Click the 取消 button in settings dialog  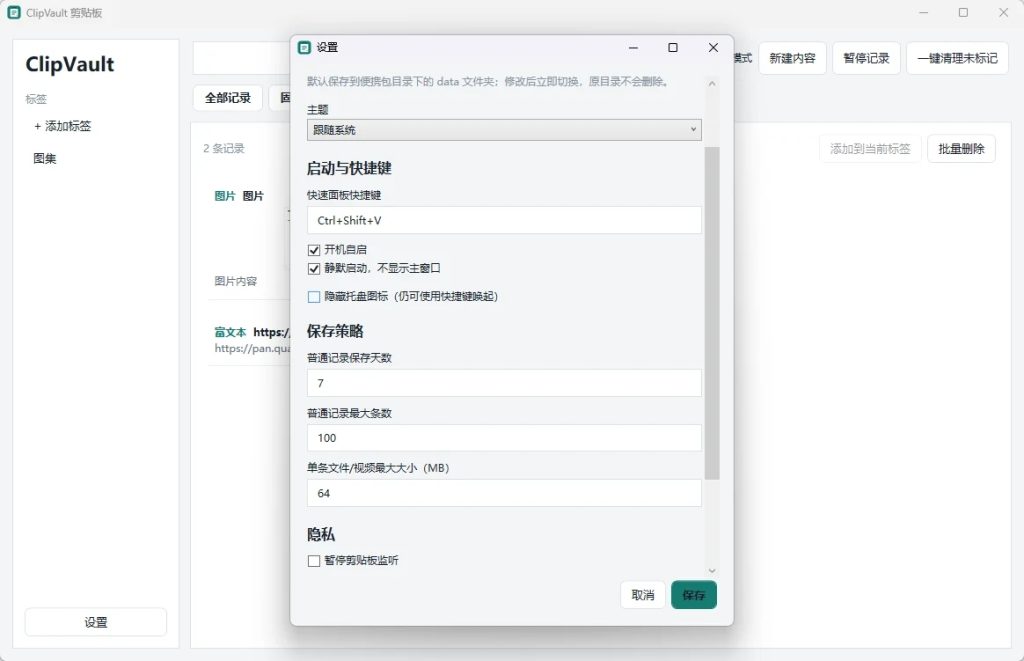coord(643,595)
